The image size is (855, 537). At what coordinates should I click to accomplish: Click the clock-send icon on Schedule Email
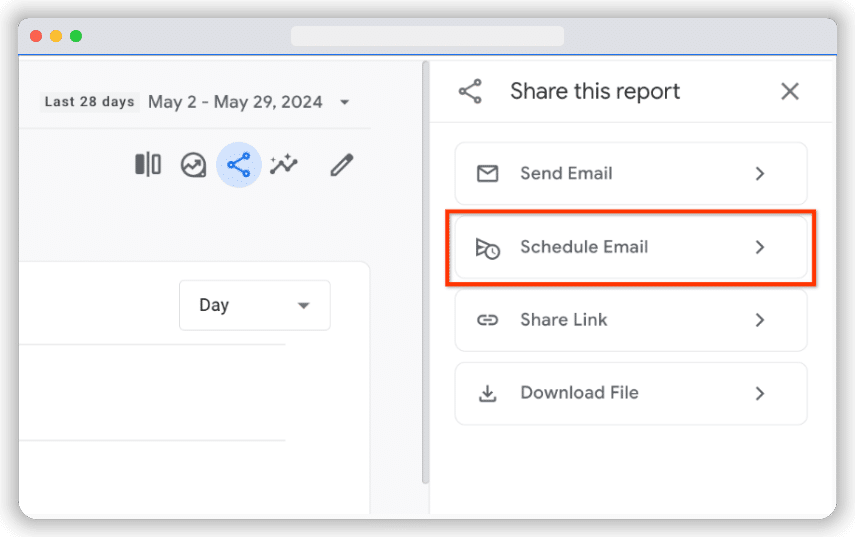point(487,248)
